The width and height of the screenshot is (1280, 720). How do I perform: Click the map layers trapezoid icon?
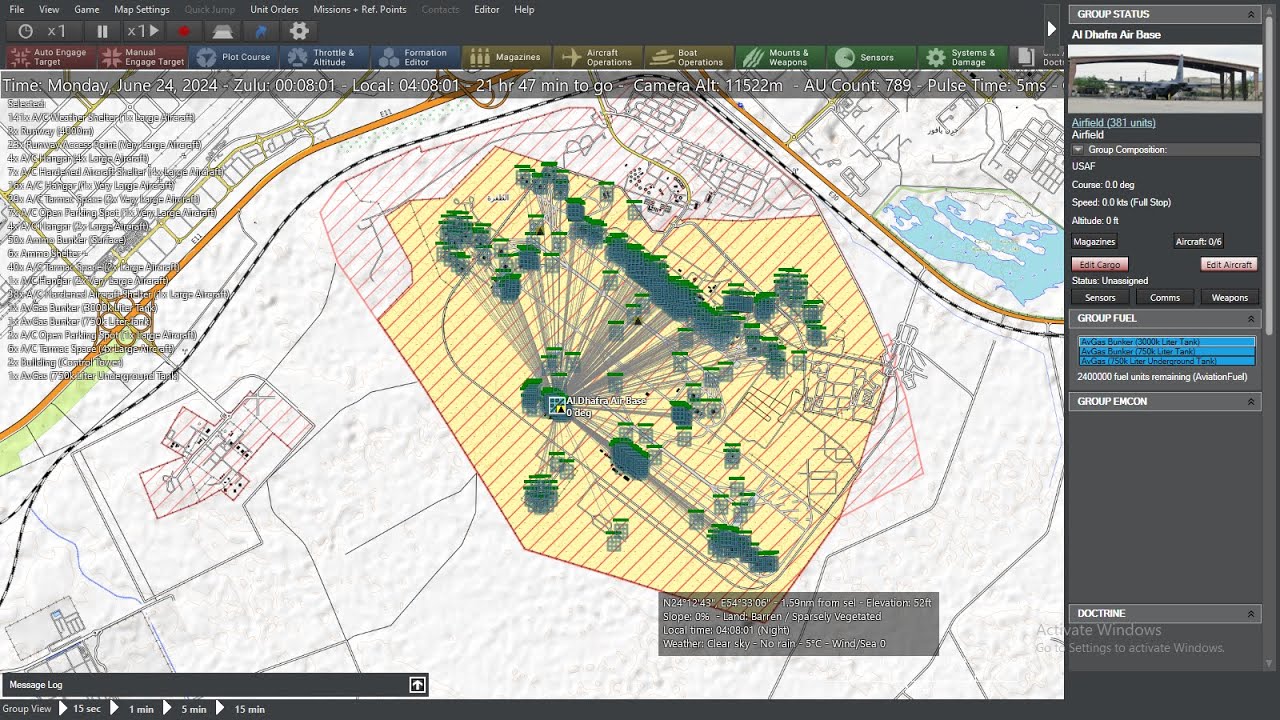tap(222, 32)
